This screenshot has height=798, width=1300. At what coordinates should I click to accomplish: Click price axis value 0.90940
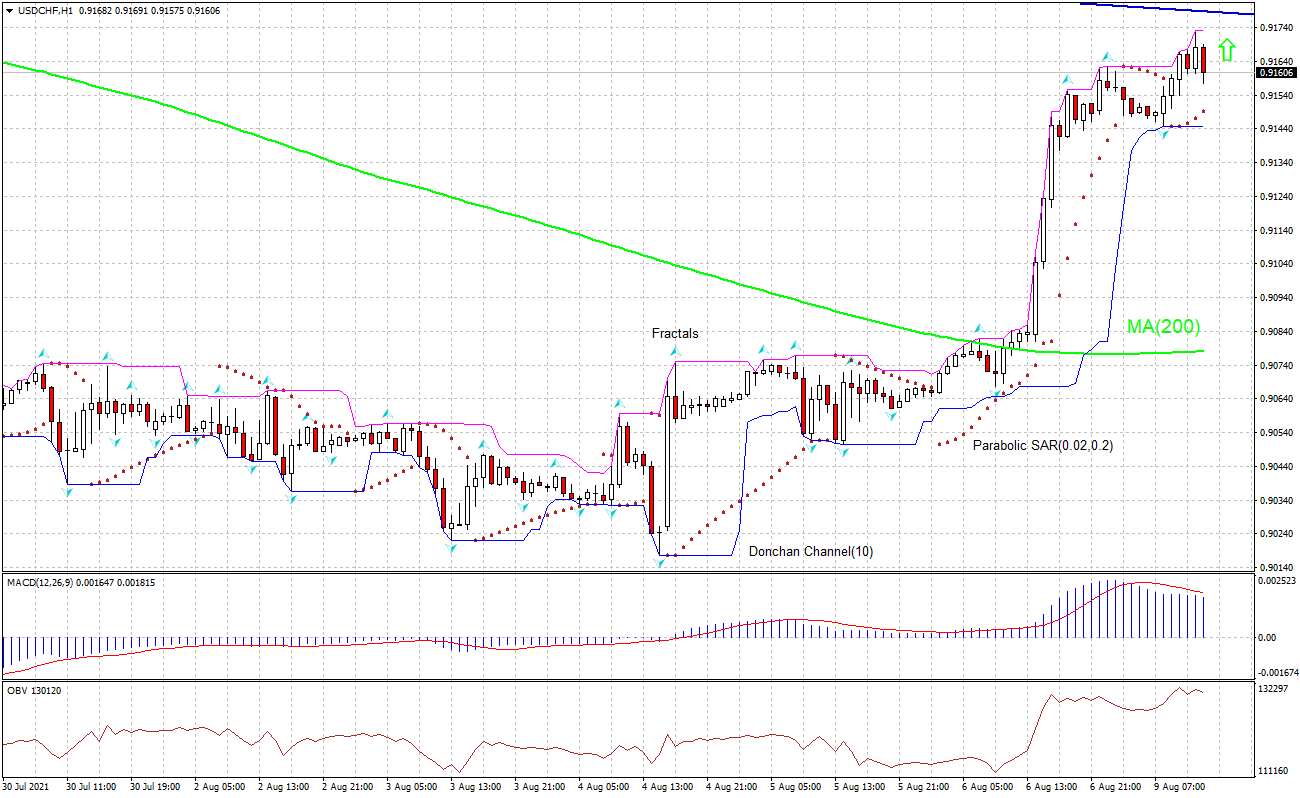(1275, 298)
